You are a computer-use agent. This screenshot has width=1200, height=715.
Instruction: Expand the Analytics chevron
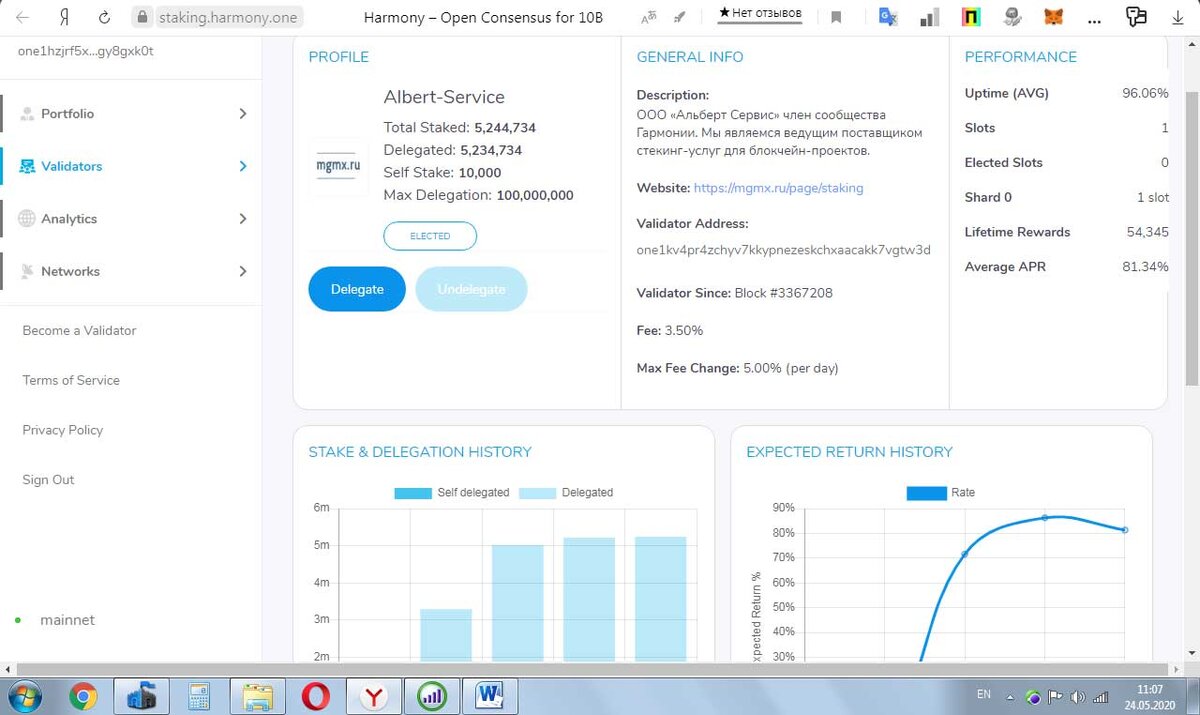coord(242,219)
